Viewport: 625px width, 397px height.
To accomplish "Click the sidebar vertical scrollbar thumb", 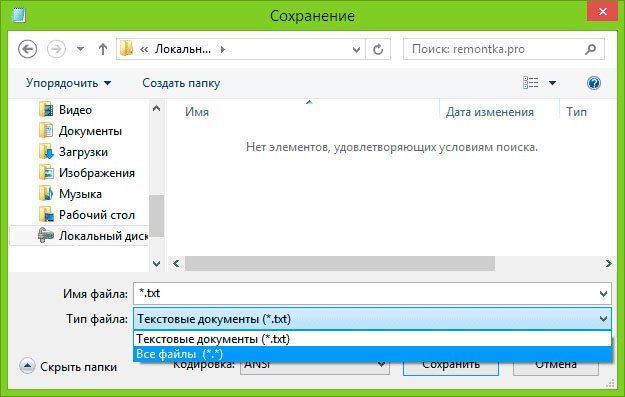I will [157, 216].
